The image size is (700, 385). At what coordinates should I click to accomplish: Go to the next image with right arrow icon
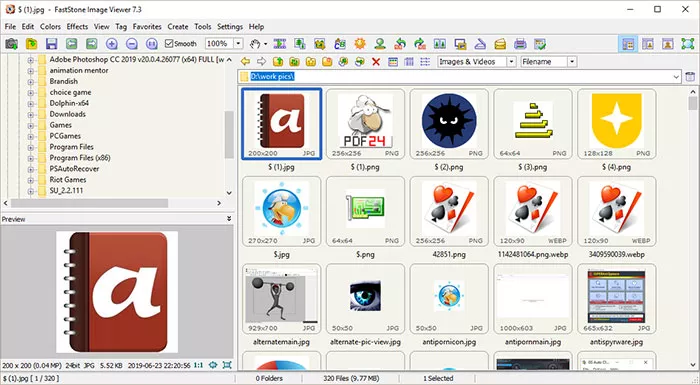pos(92,44)
